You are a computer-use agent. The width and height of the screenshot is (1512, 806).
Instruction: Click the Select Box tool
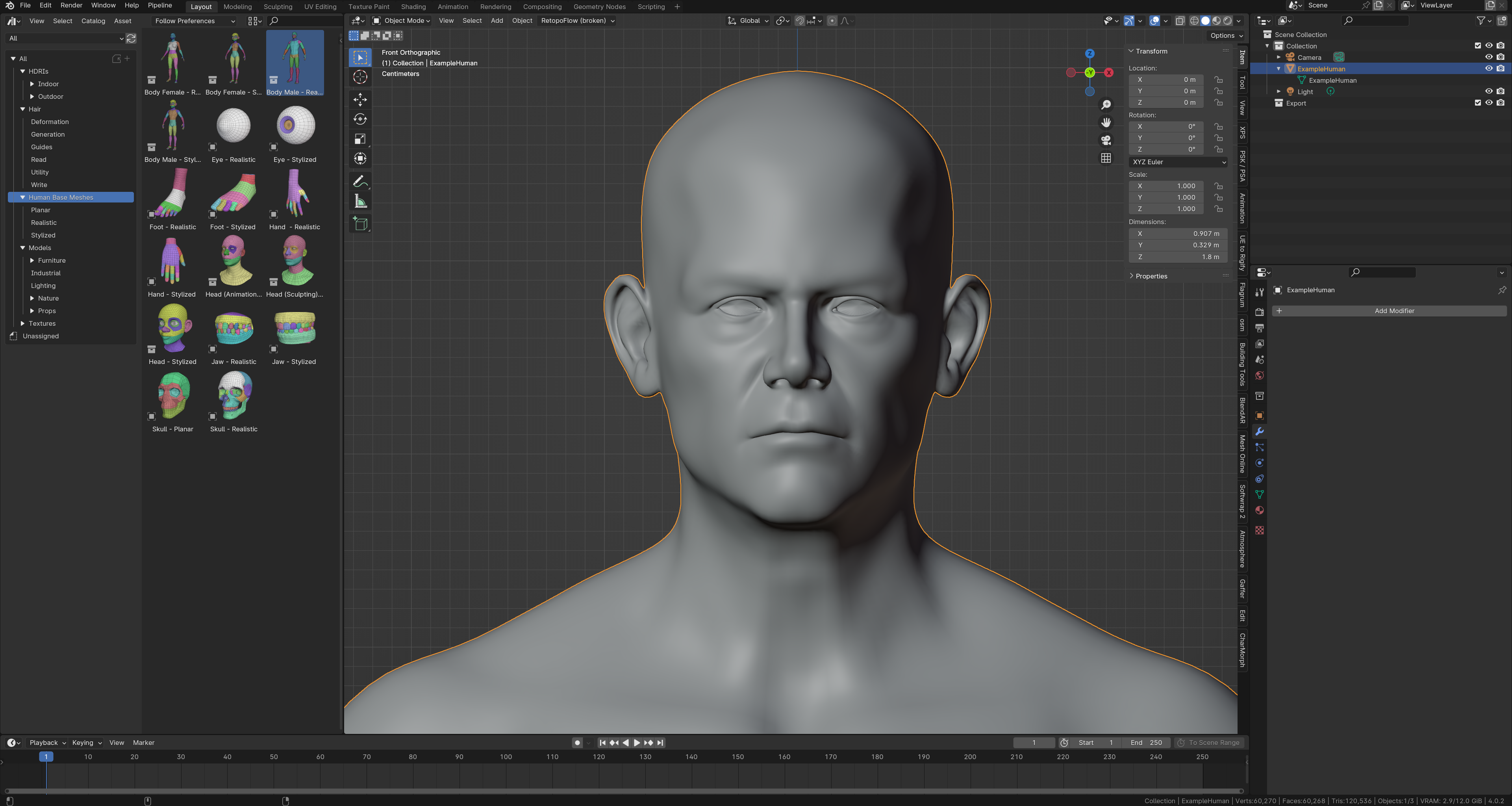(360, 57)
